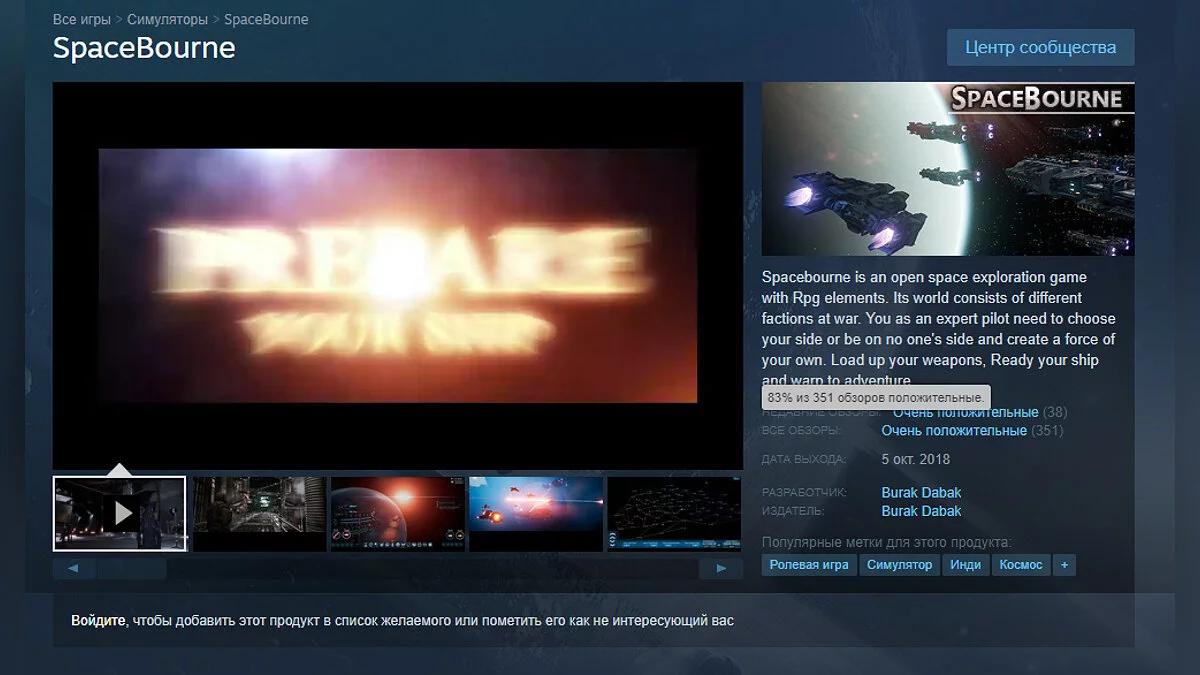
Task: Open recent reviews 'Очень положительные' (38) link
Action: coord(965,412)
